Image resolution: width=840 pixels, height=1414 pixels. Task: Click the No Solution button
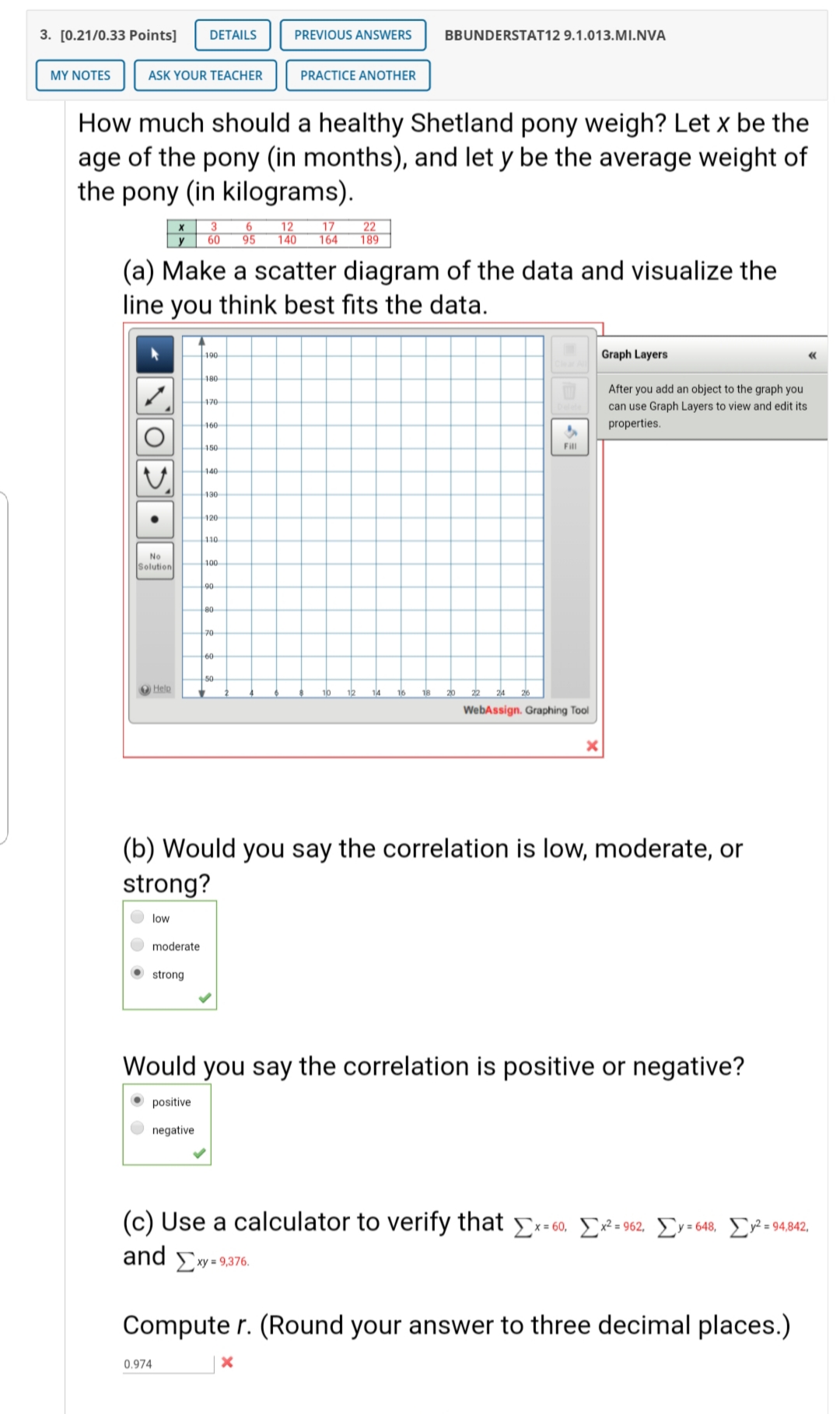point(155,561)
